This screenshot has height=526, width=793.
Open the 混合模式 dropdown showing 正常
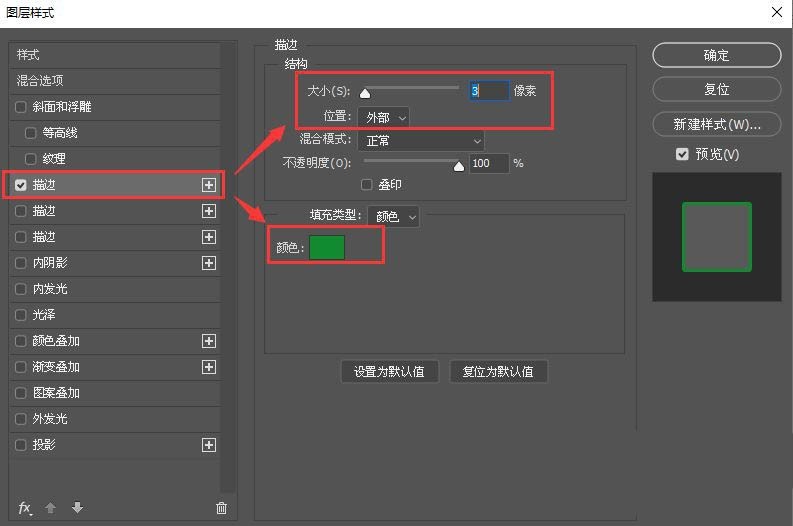419,141
